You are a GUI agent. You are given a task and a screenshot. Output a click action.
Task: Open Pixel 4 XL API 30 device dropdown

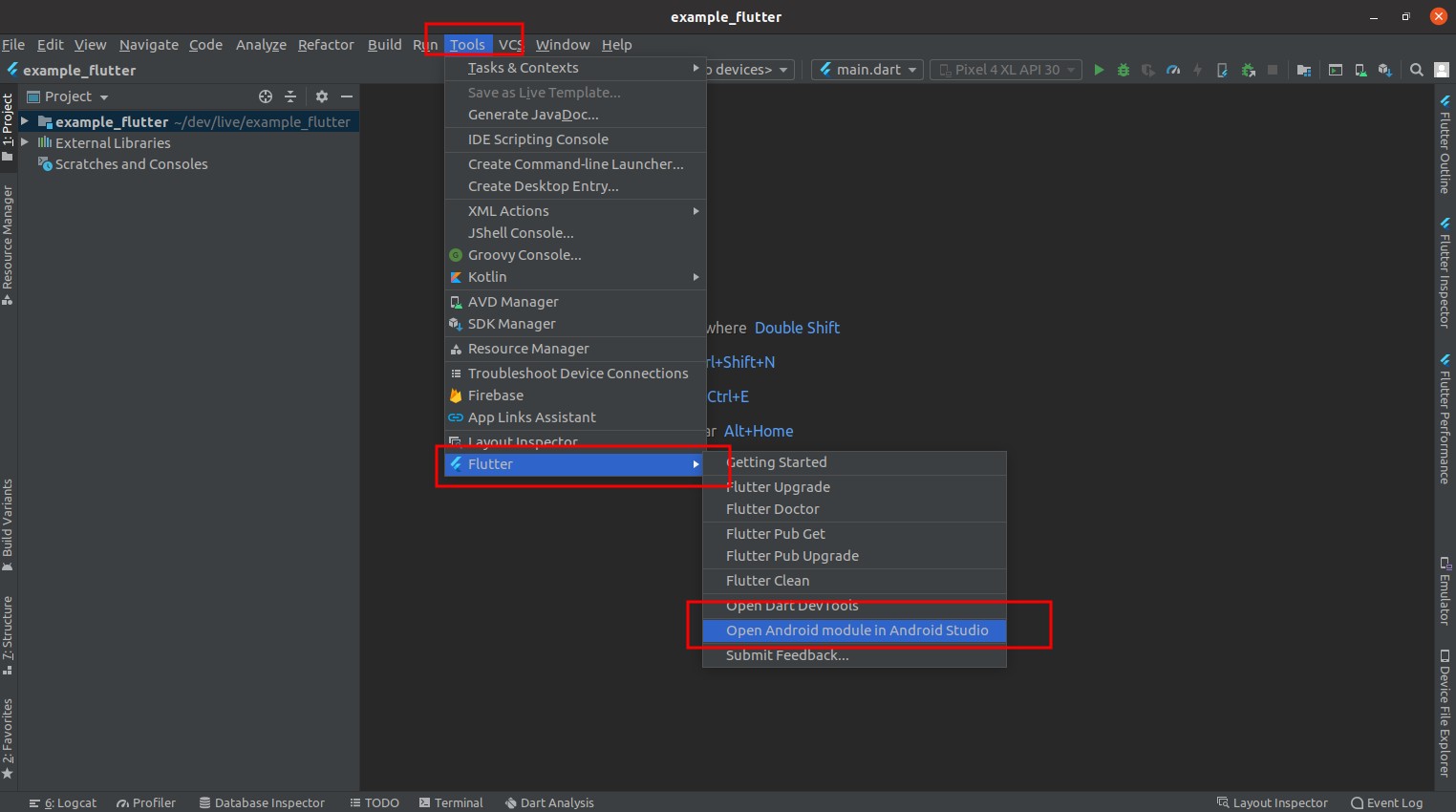(x=1007, y=70)
